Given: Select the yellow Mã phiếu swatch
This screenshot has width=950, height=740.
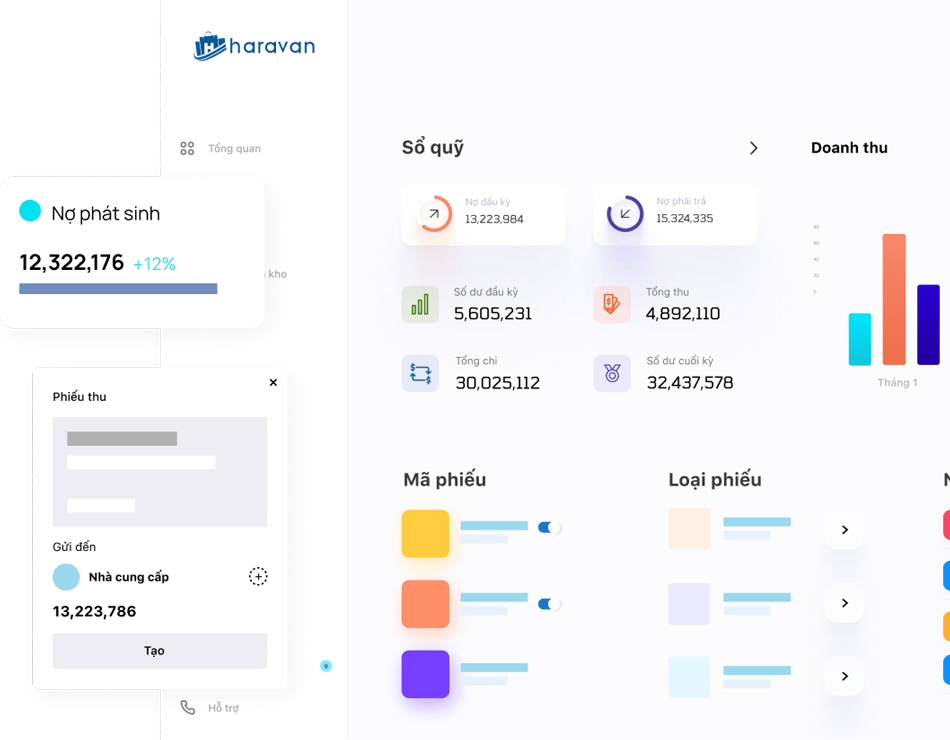Looking at the screenshot, I should tap(425, 534).
